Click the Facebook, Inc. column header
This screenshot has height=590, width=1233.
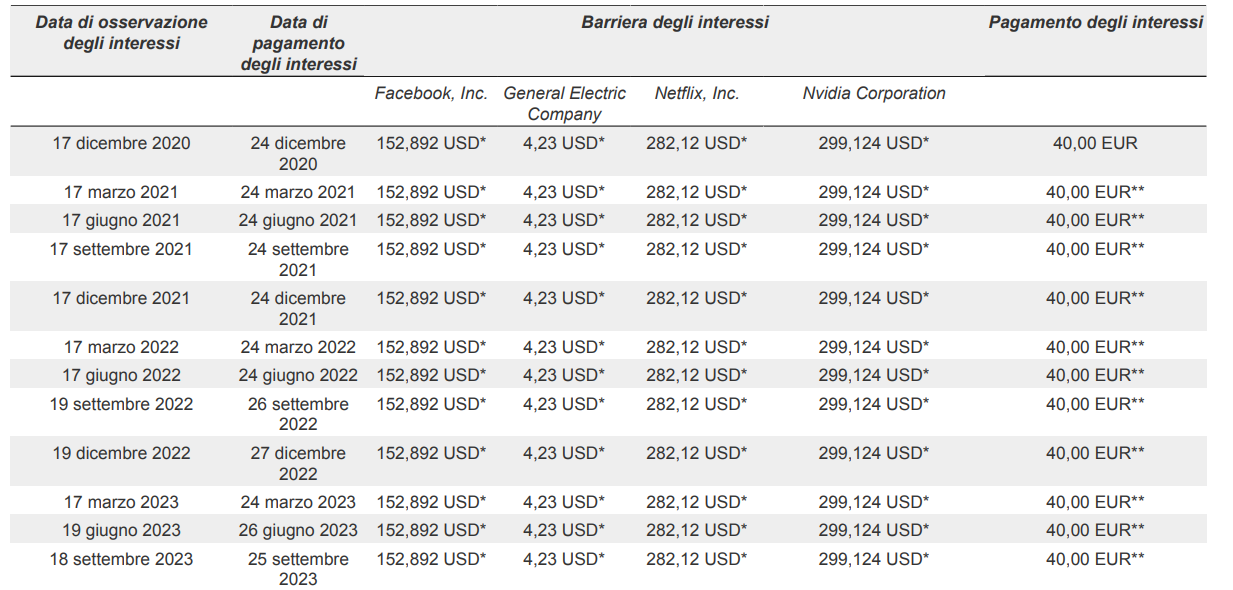click(x=431, y=93)
